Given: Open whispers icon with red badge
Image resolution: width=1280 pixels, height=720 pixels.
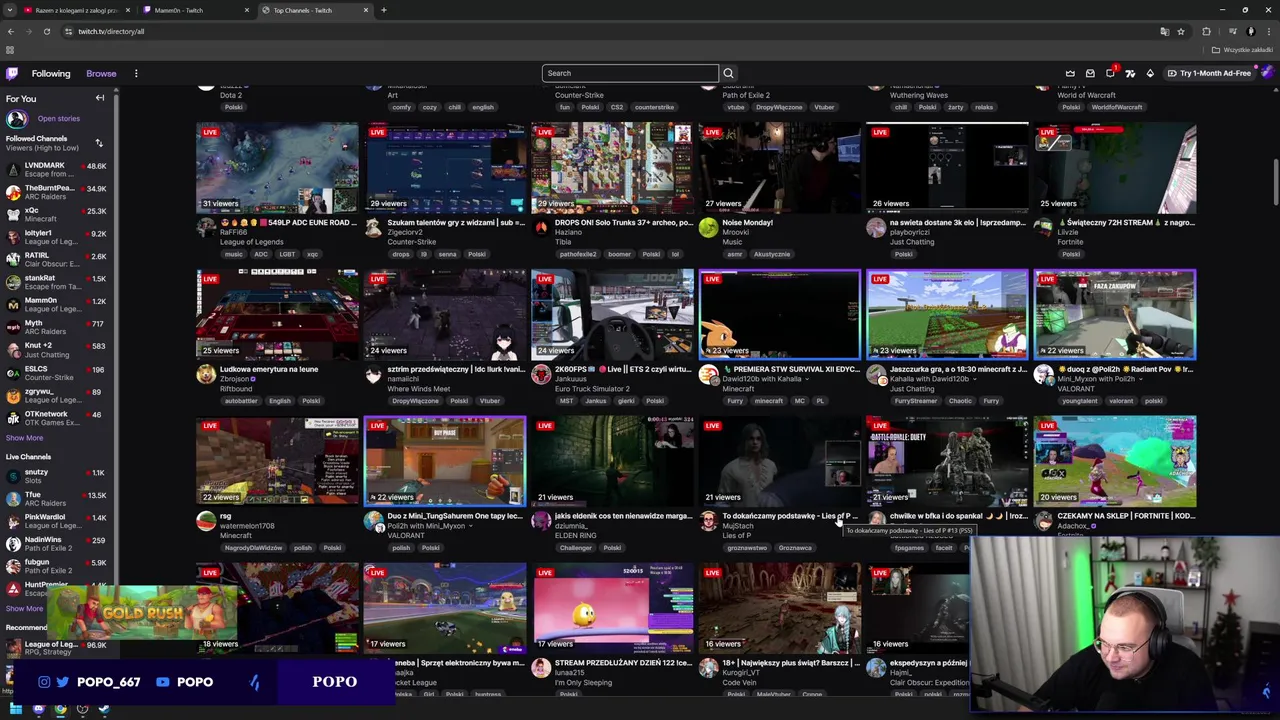Looking at the screenshot, I should coord(1110,73).
